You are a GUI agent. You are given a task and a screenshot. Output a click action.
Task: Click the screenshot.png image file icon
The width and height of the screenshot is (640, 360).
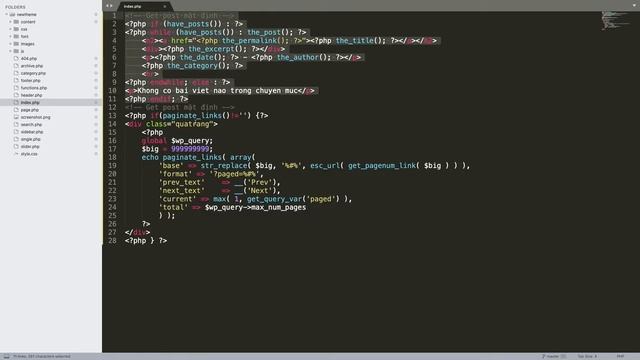(x=16, y=117)
